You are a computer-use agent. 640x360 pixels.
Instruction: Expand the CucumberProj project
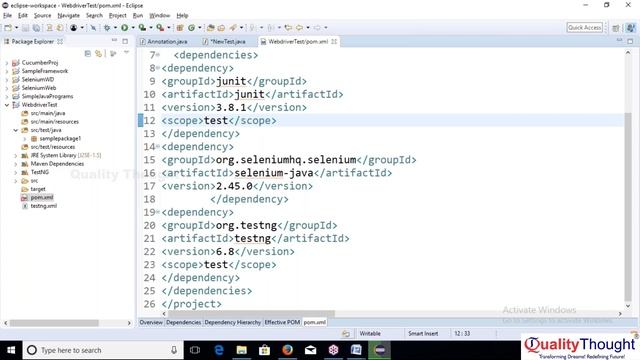click(7, 63)
